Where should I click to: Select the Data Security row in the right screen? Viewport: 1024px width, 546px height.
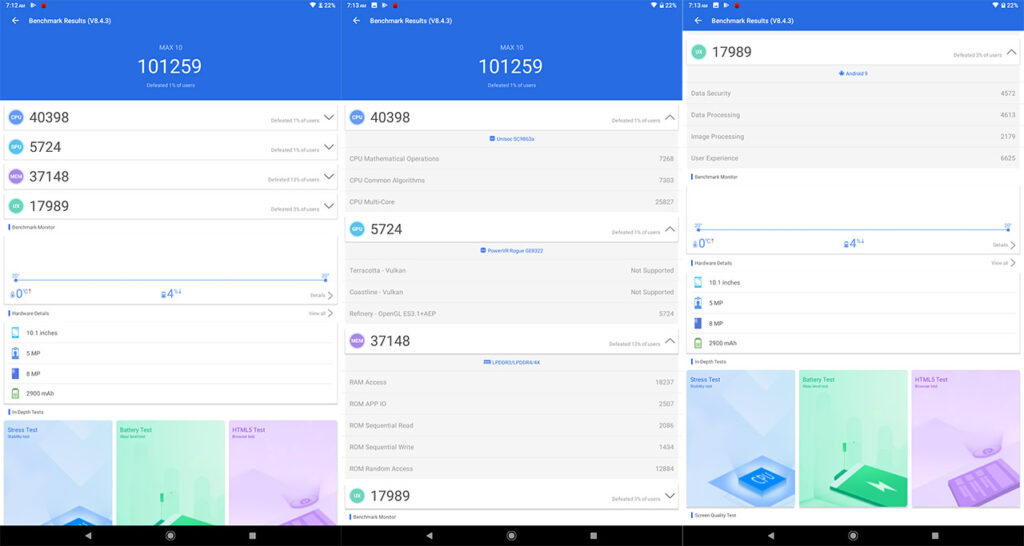click(x=853, y=93)
